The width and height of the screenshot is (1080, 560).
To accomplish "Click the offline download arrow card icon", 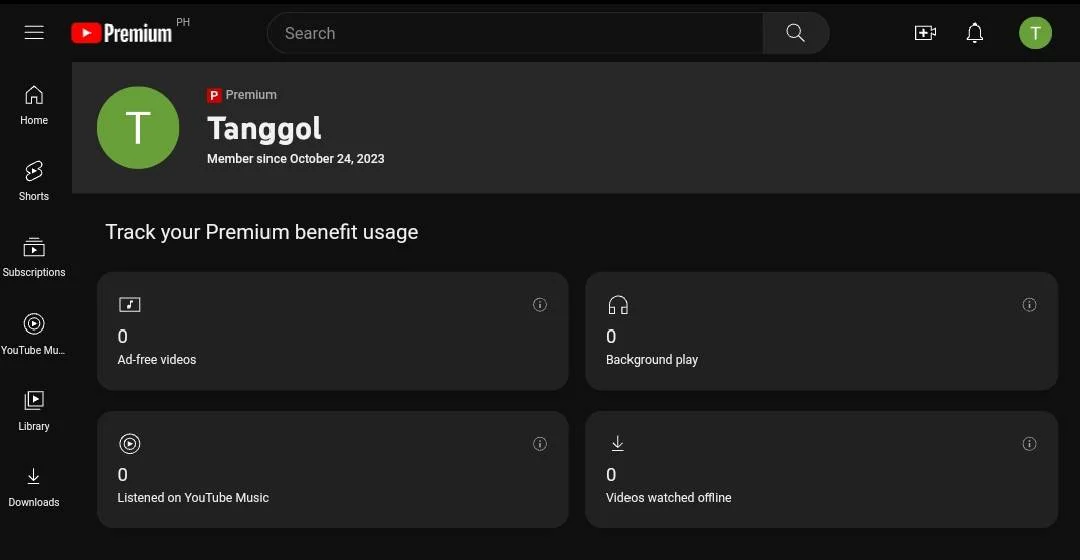I will tap(618, 443).
